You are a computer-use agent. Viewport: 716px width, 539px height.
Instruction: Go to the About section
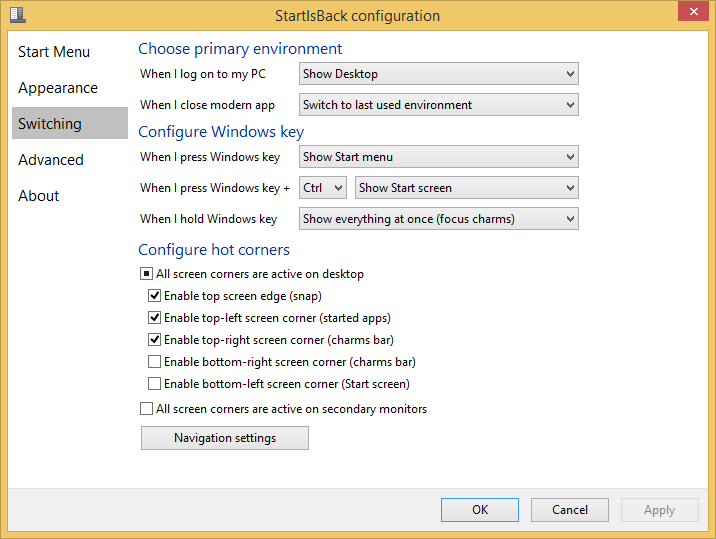(x=39, y=196)
